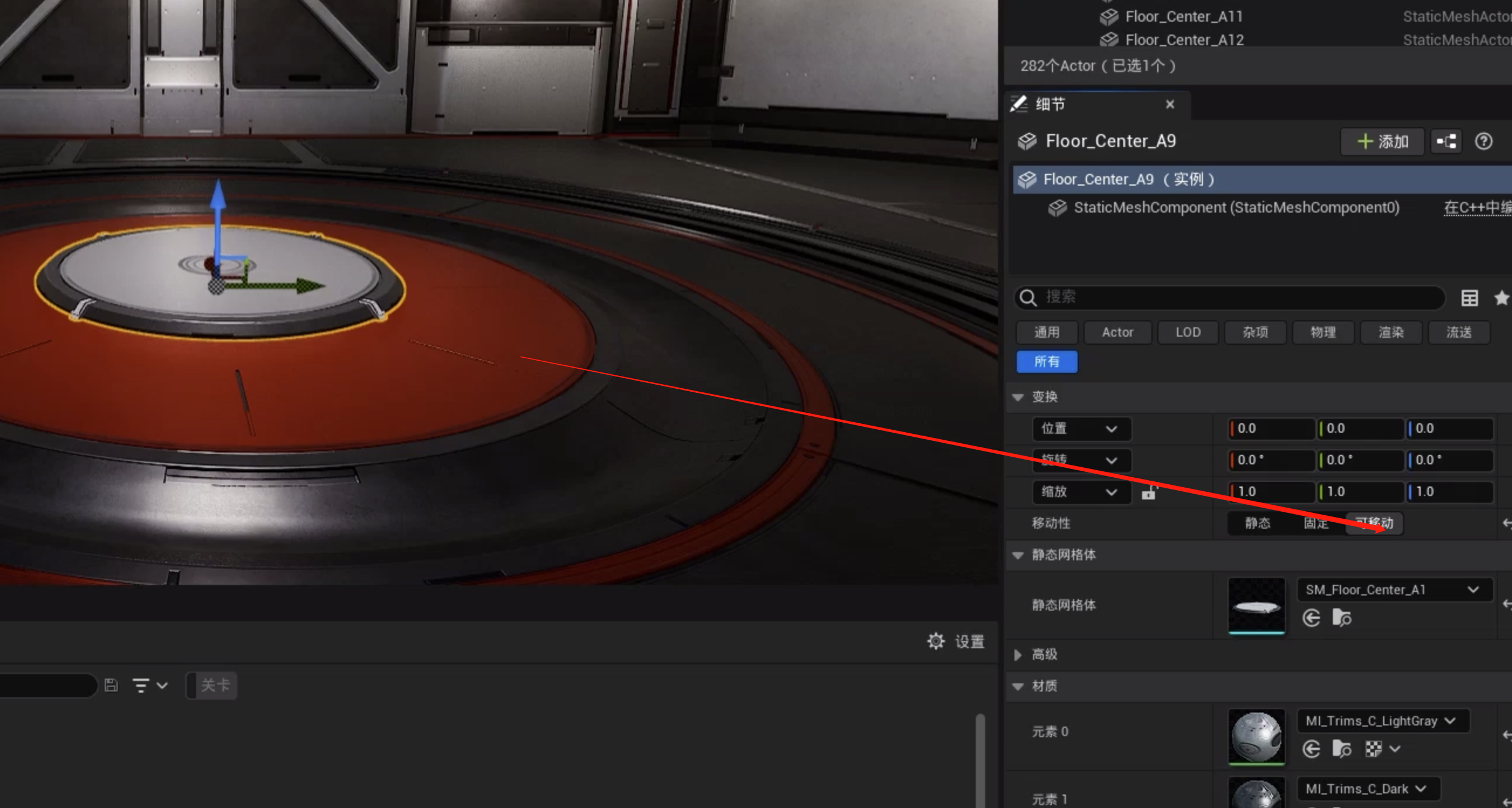This screenshot has width=1512, height=808.
Task: Use selected asset arrow under static mesh
Action: (x=1311, y=618)
